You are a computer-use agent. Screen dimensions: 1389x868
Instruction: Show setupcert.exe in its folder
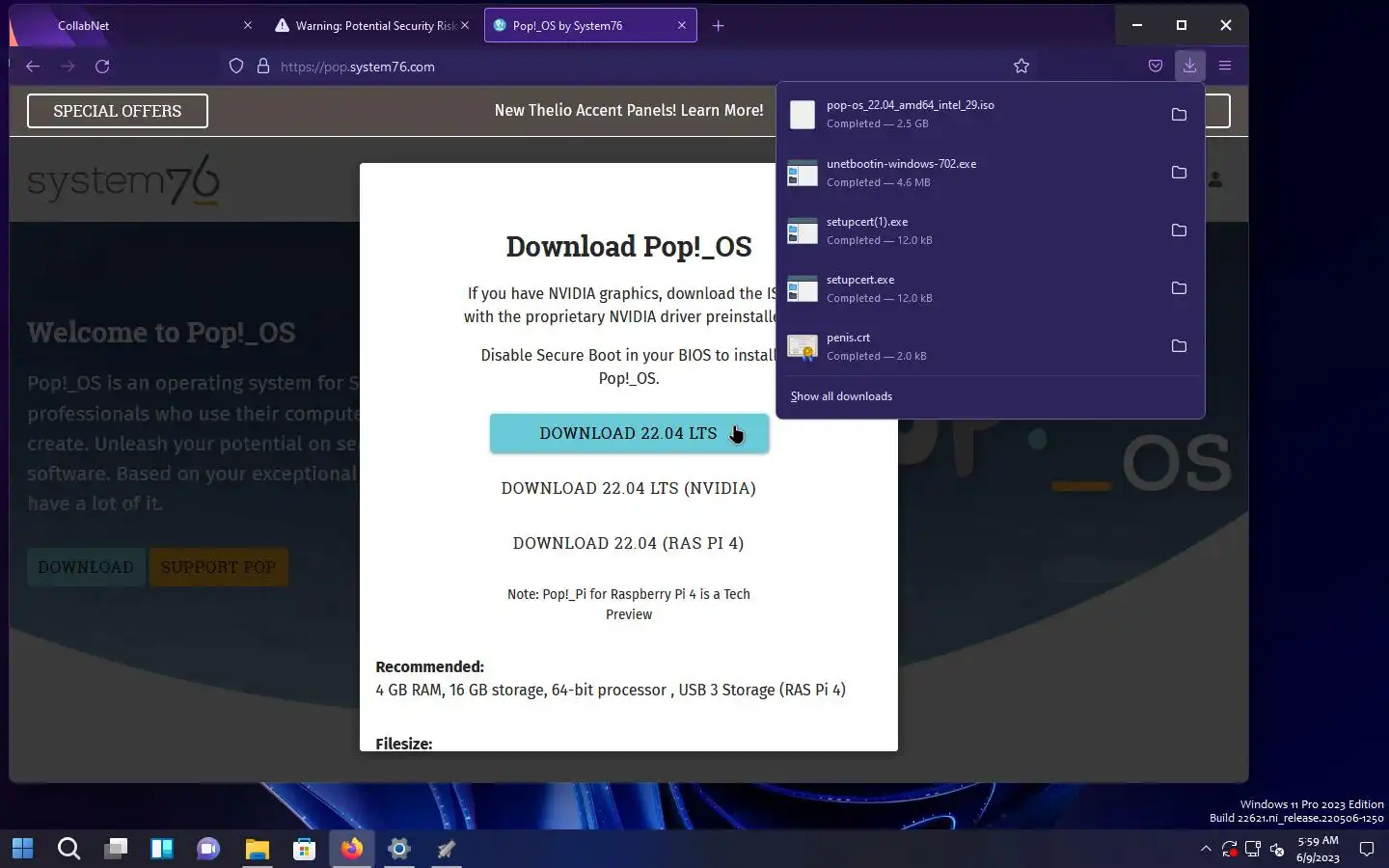[1179, 287]
